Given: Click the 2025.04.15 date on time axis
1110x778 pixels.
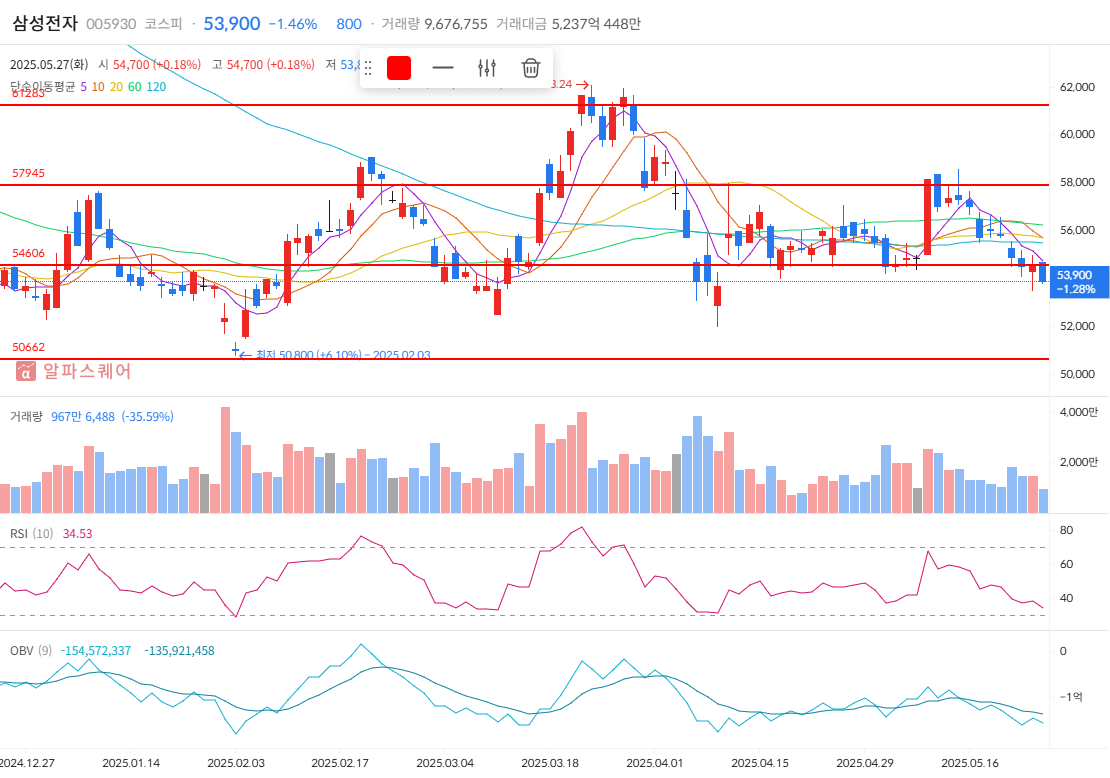Looking at the screenshot, I should (x=760, y=762).
